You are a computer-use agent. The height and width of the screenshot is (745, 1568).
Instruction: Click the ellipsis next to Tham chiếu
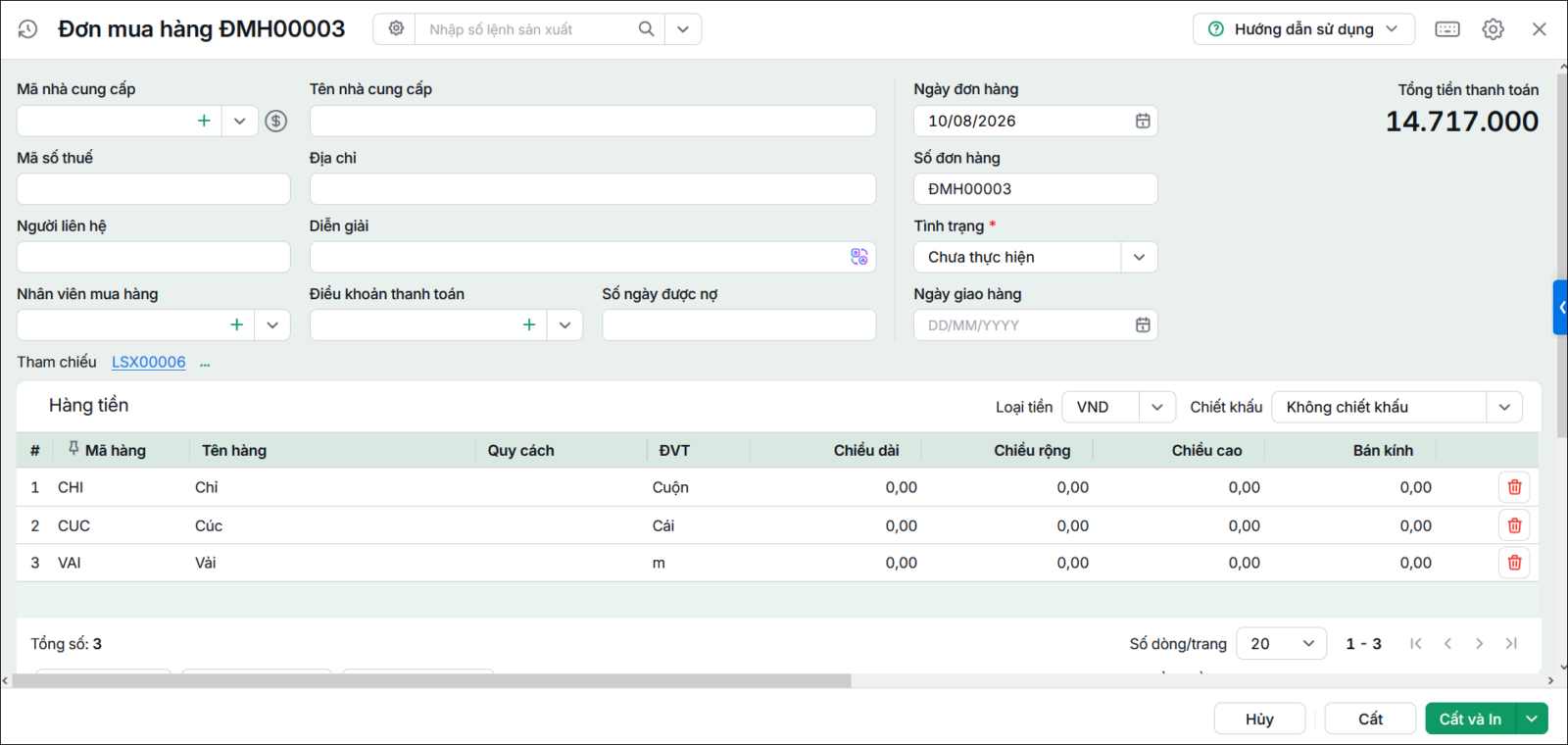(x=205, y=363)
